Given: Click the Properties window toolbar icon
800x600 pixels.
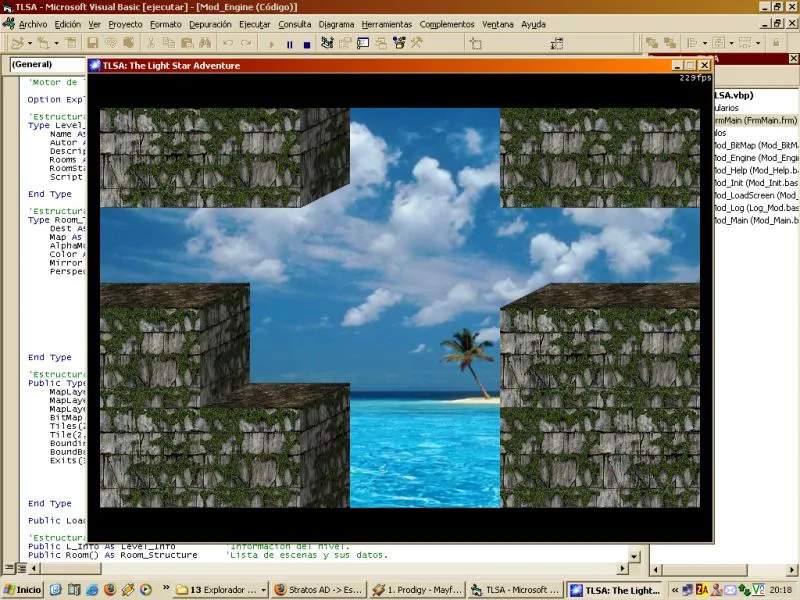Looking at the screenshot, I should coord(345,44).
